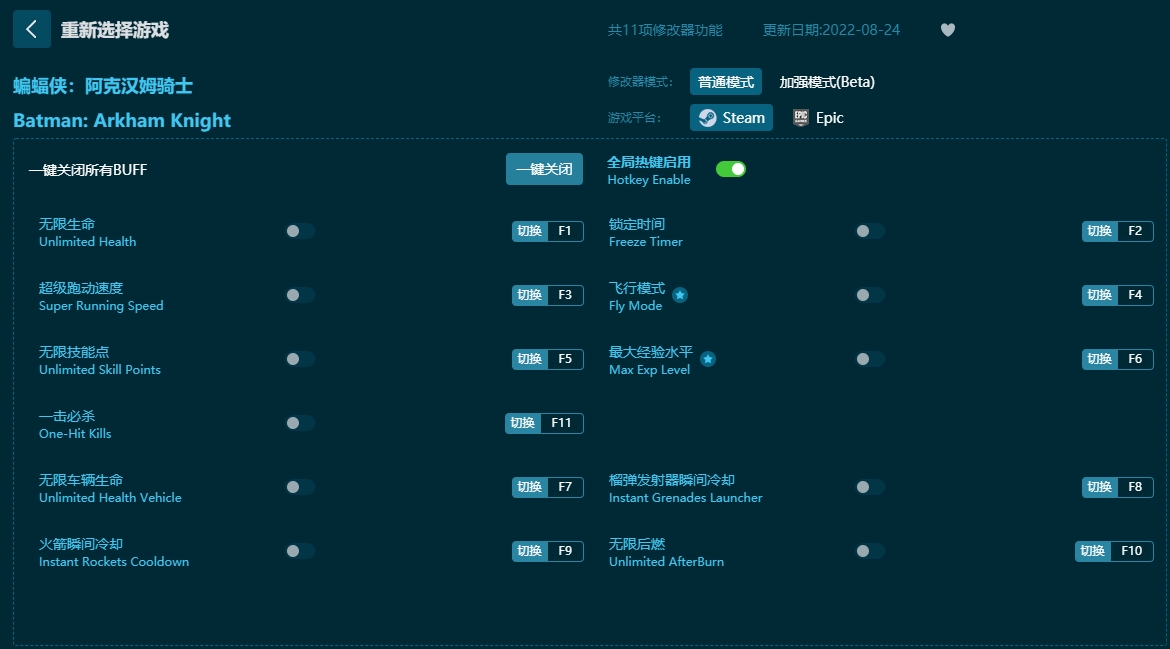
Task: Click the back arrow icon
Action: [31, 29]
